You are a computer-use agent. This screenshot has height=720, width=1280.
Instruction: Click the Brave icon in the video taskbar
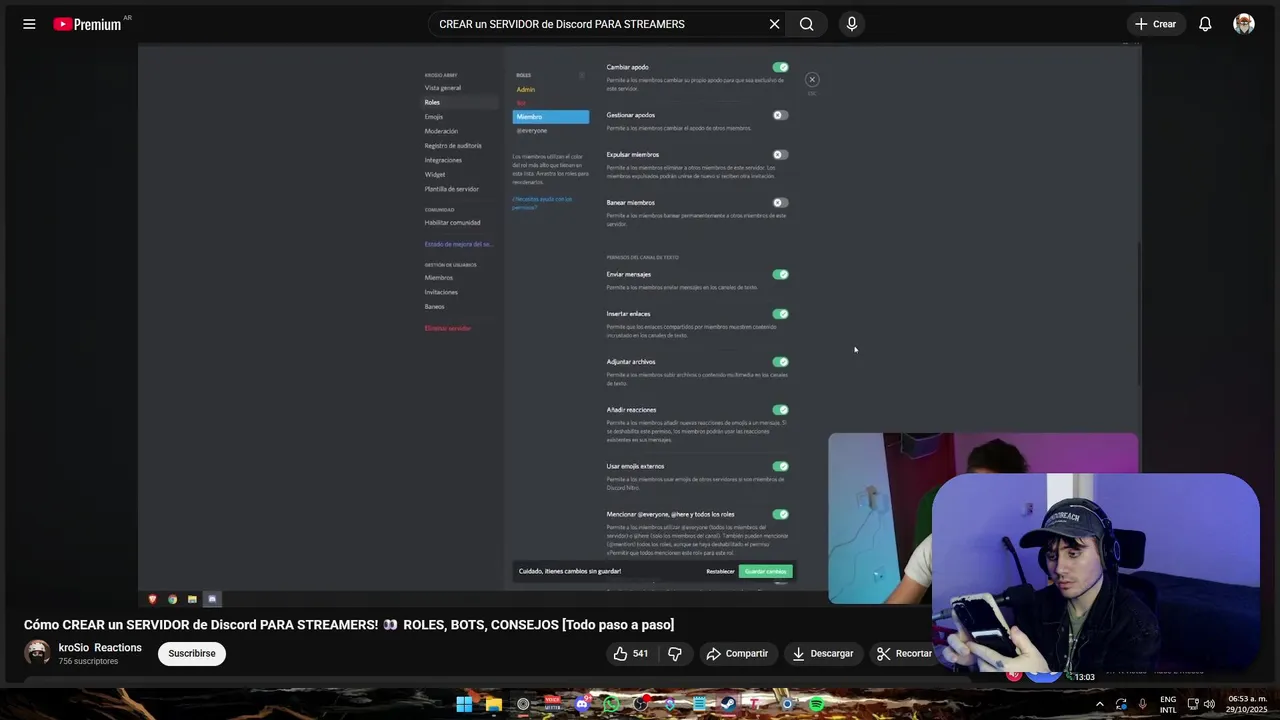point(153,599)
